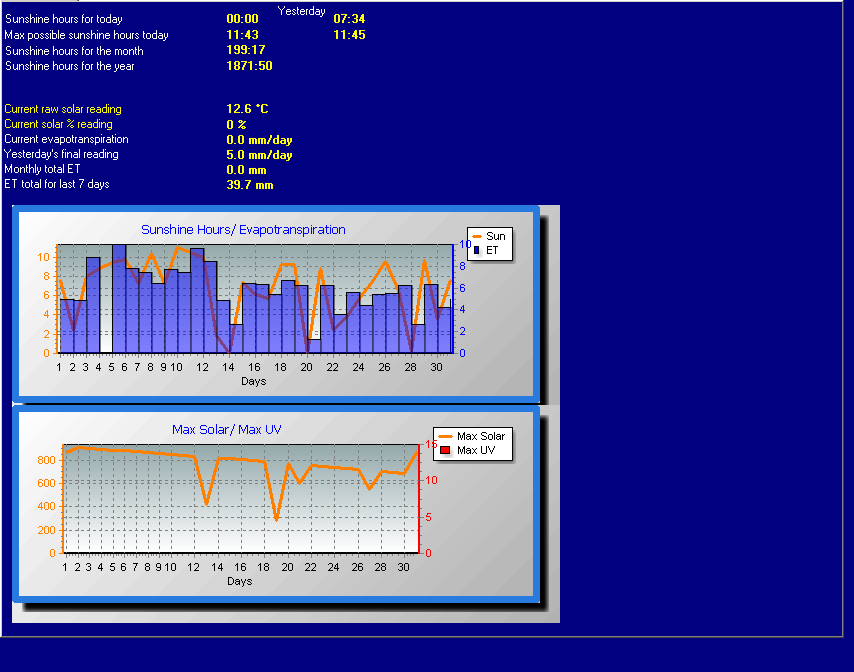Viewport: 854px width, 672px height.
Task: Click 'Yesterday's final reading' label
Action: point(61,154)
